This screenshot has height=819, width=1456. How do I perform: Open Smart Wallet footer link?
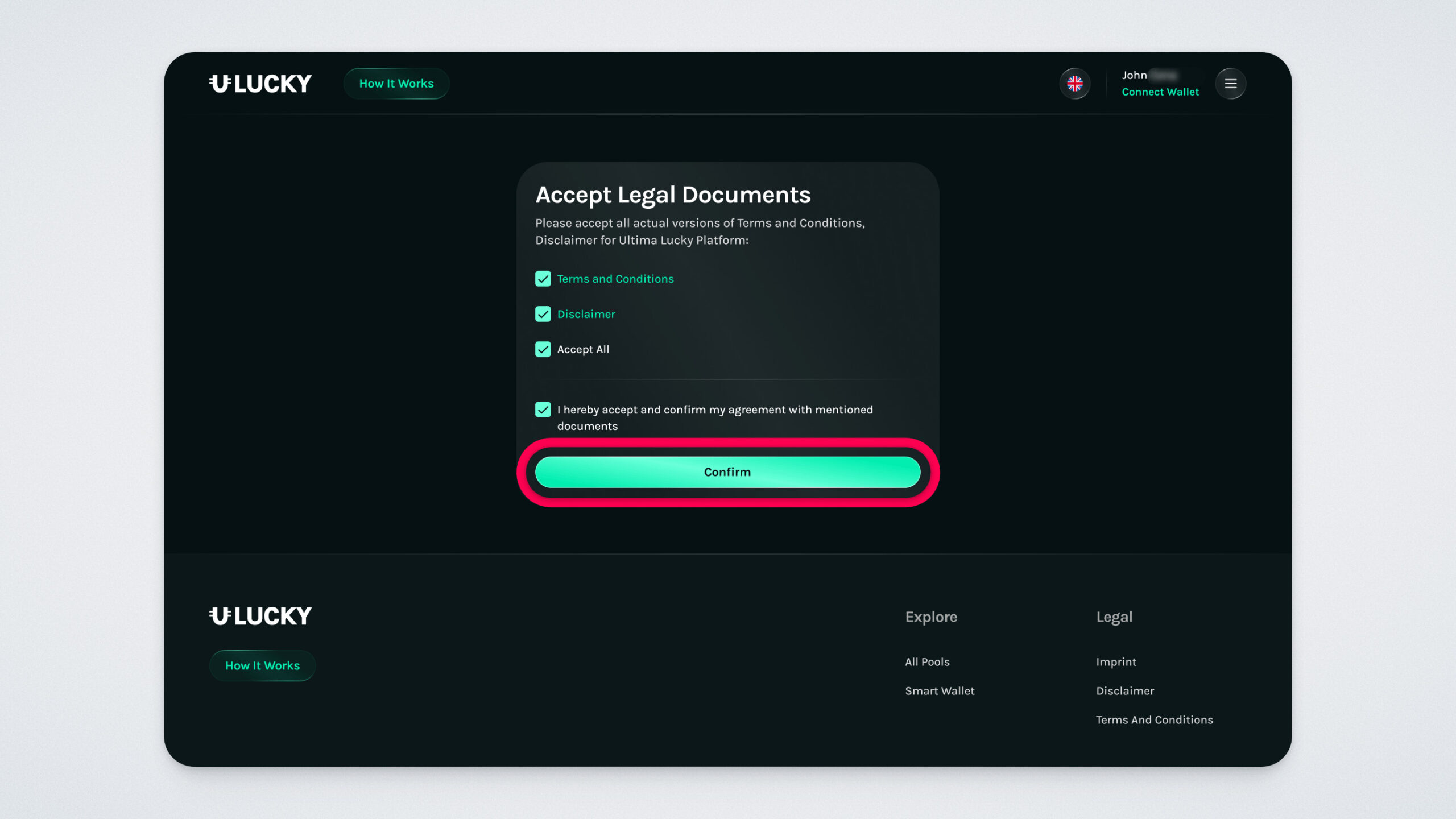(x=940, y=691)
